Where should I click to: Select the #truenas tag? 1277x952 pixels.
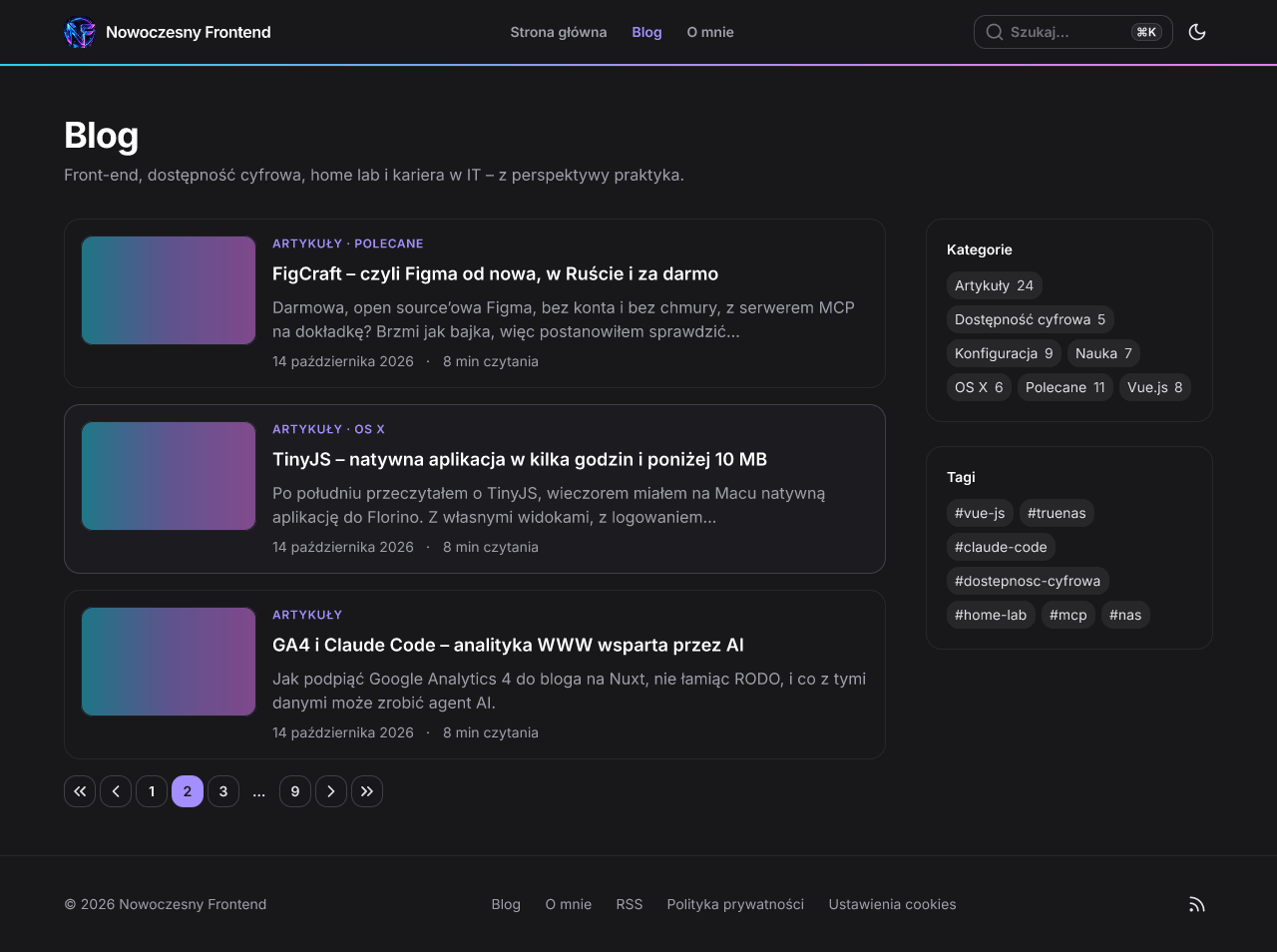point(1057,513)
